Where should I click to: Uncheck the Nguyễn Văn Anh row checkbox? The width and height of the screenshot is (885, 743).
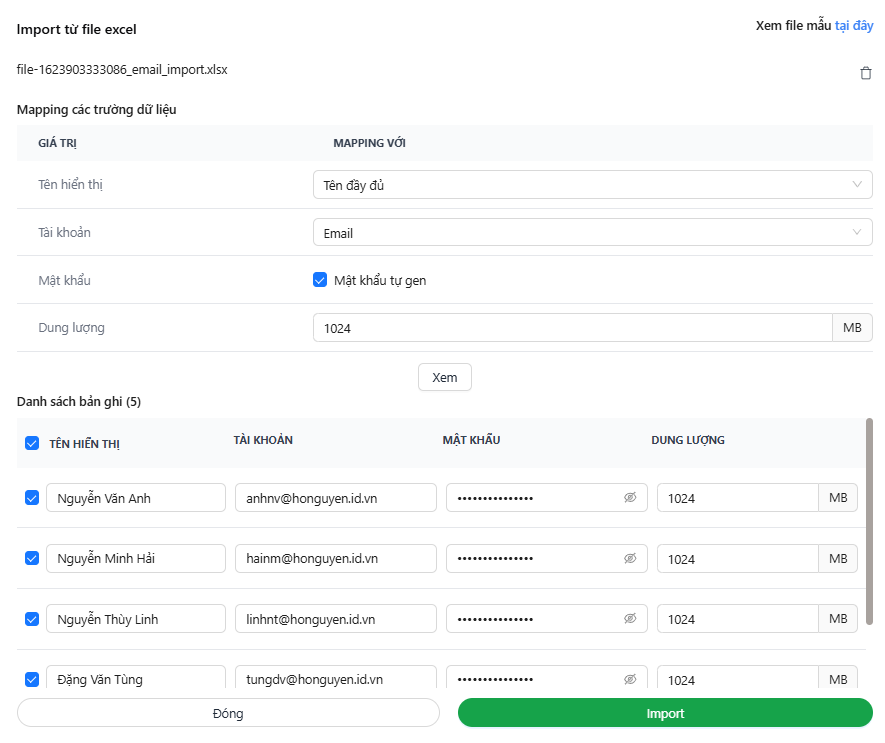point(32,497)
